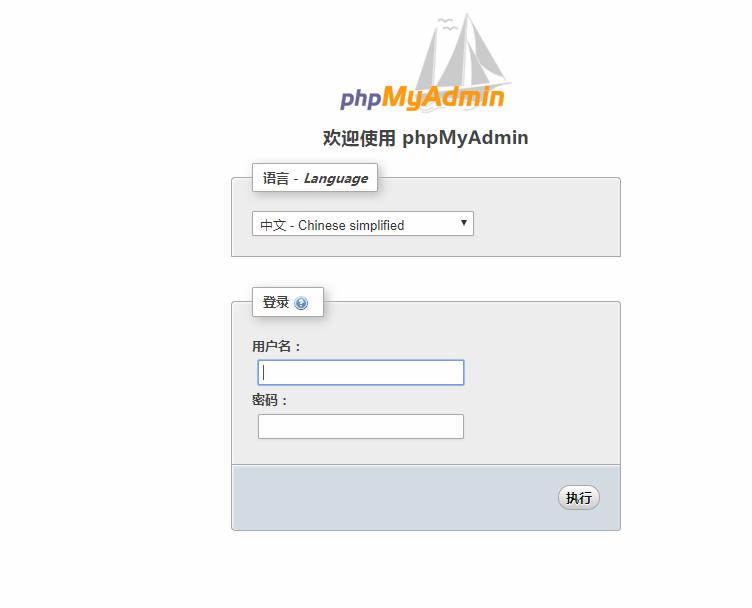Open the 中文 - Chinese simplified language dropdown
The image size is (752, 608).
coord(363,224)
